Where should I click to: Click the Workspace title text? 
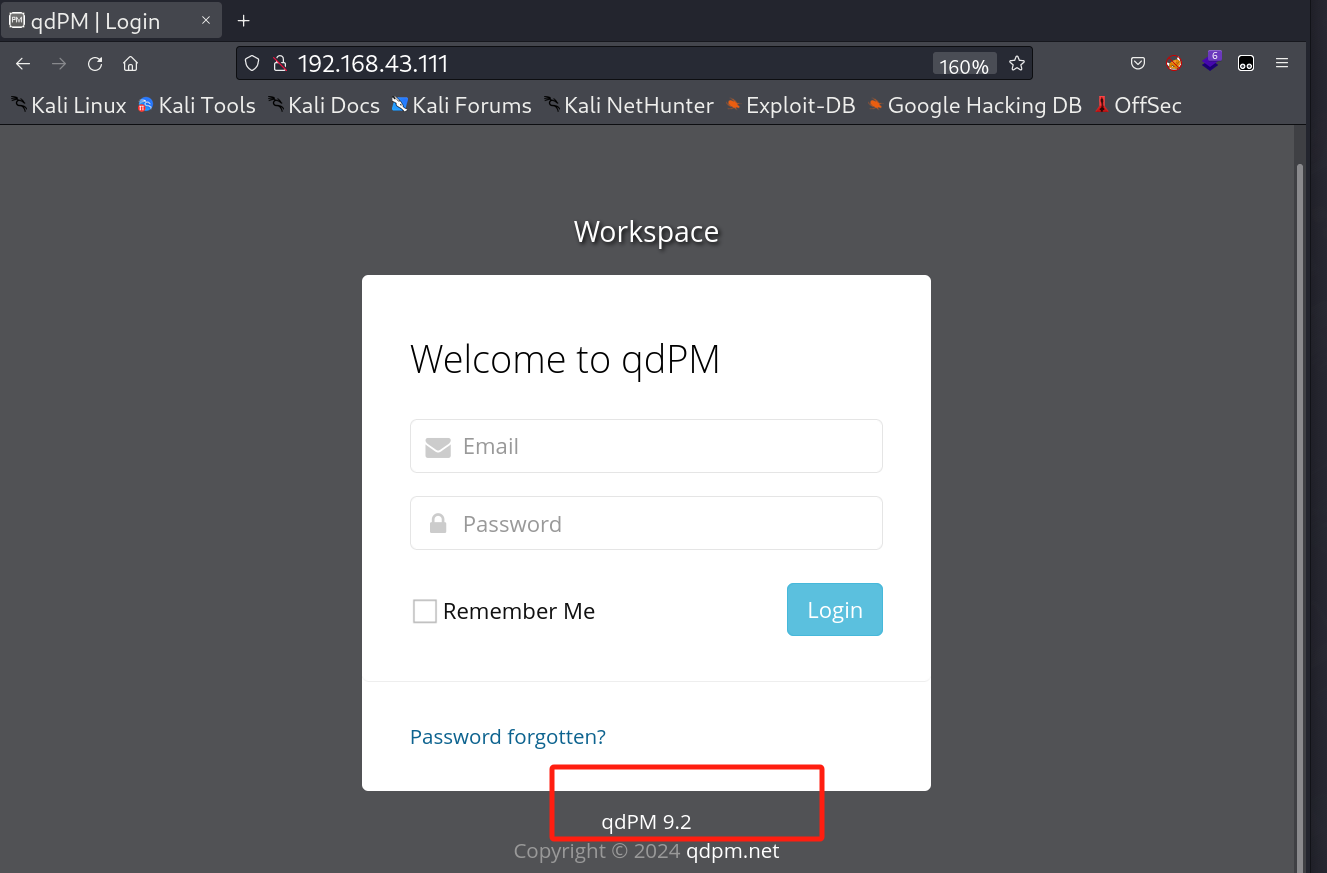(x=646, y=231)
